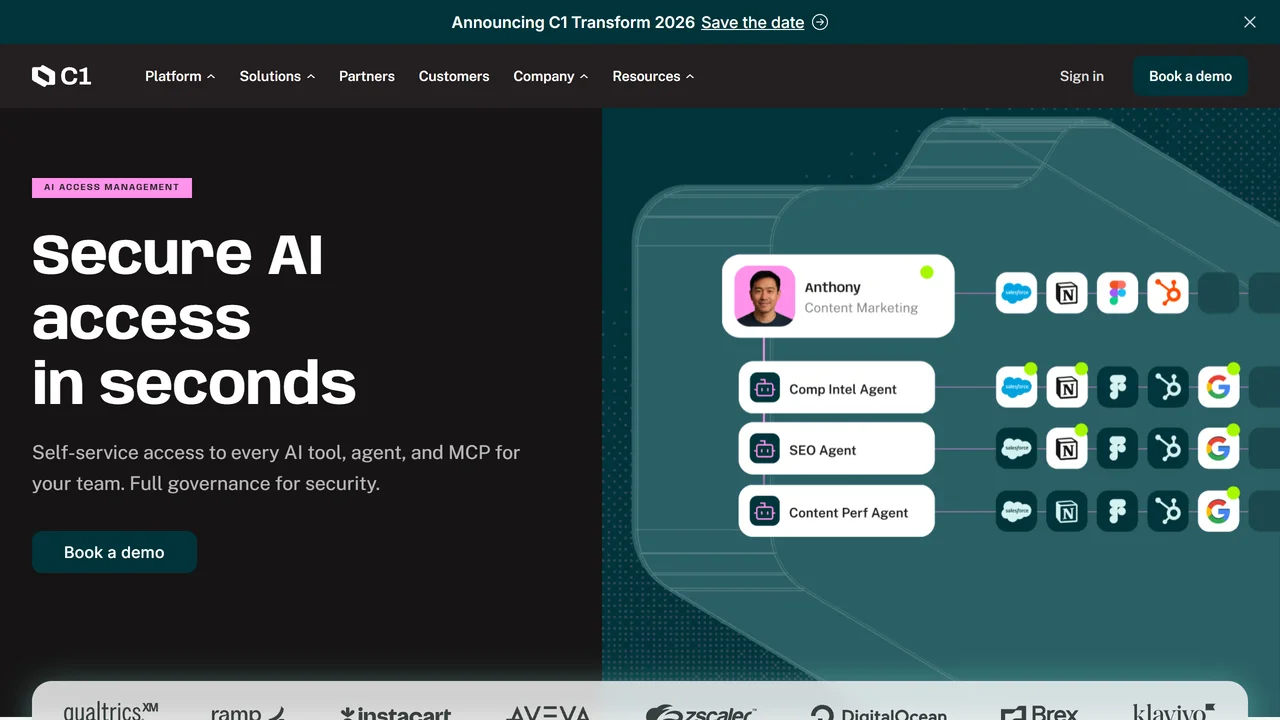Follow the Save the date link
The height and width of the screenshot is (720, 1280).
[x=753, y=22]
